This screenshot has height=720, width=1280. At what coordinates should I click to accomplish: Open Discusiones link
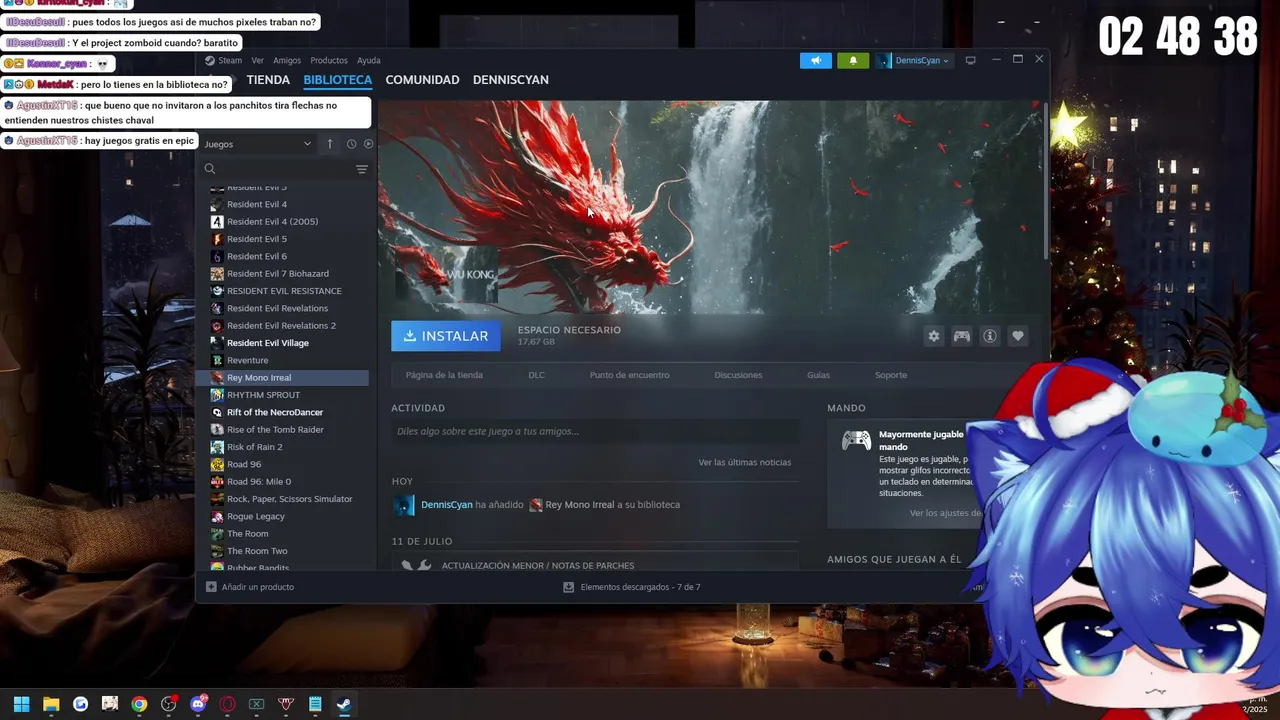(x=738, y=375)
